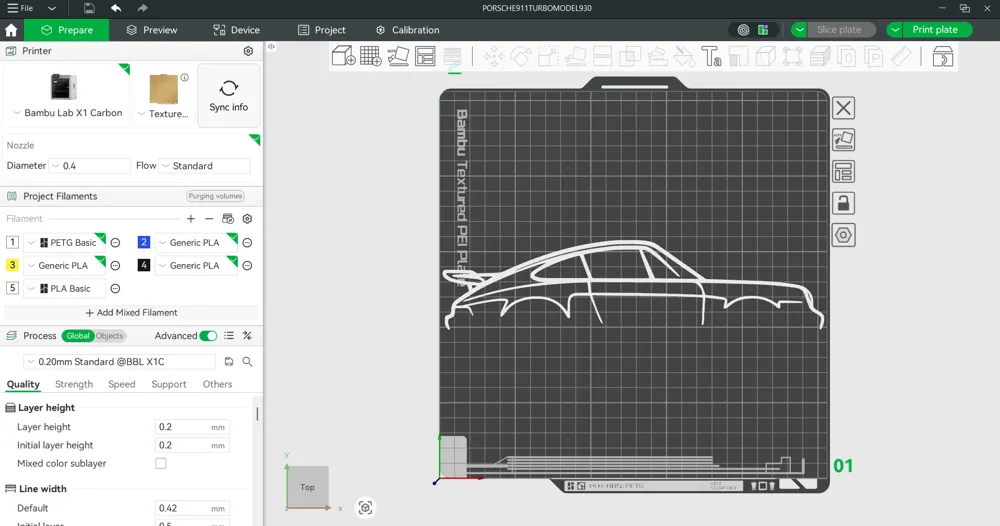Click Add Mixed Filament
This screenshot has width=1000, height=526.
(131, 313)
